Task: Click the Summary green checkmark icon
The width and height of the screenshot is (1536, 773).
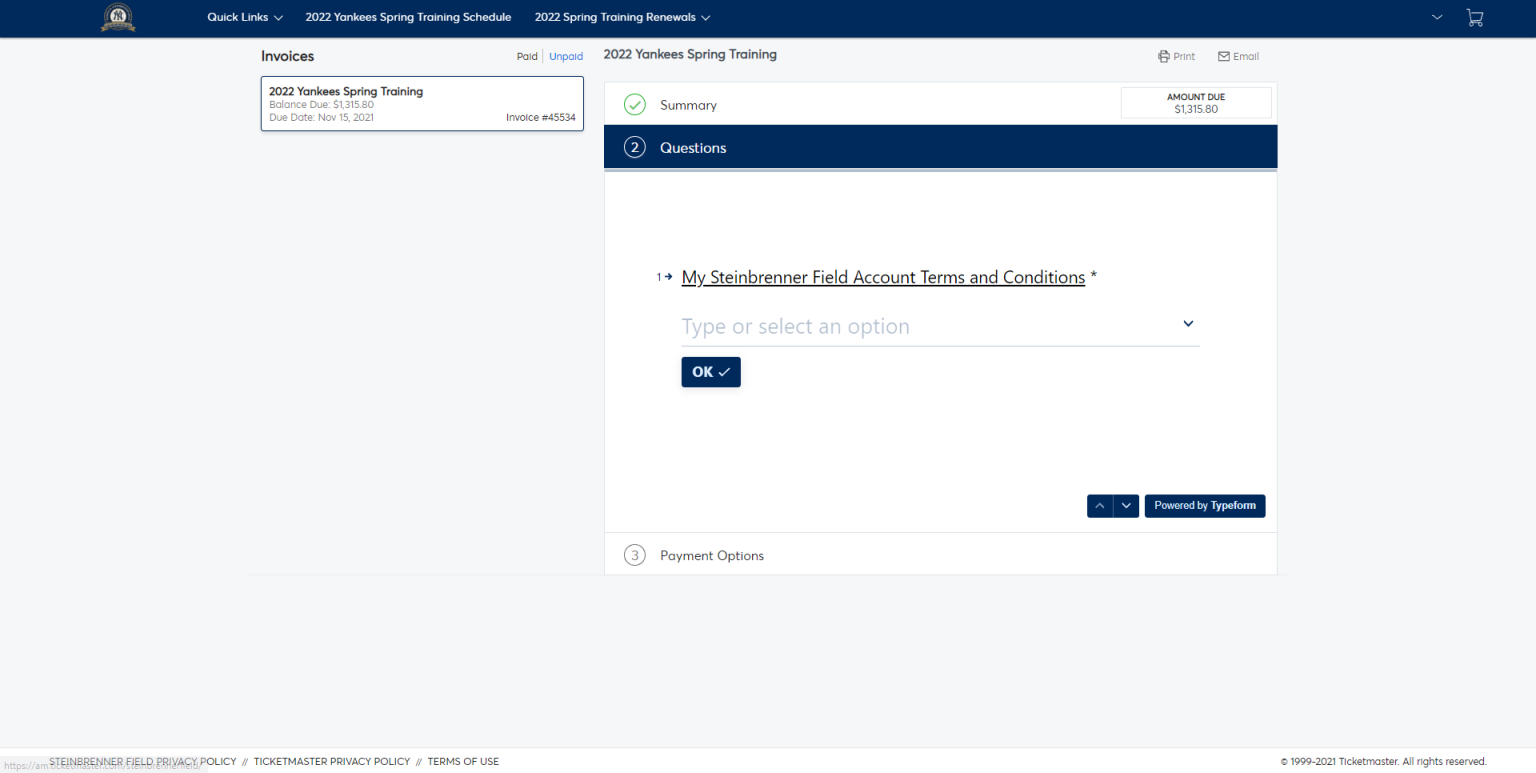Action: tap(635, 105)
